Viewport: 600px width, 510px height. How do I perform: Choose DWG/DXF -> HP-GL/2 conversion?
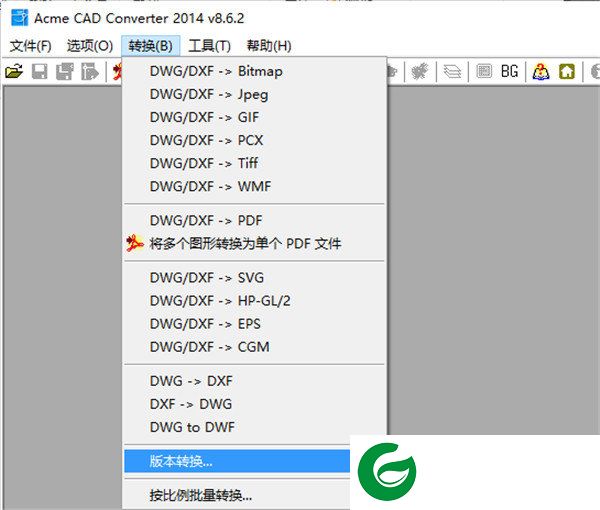pyautogui.click(x=254, y=301)
